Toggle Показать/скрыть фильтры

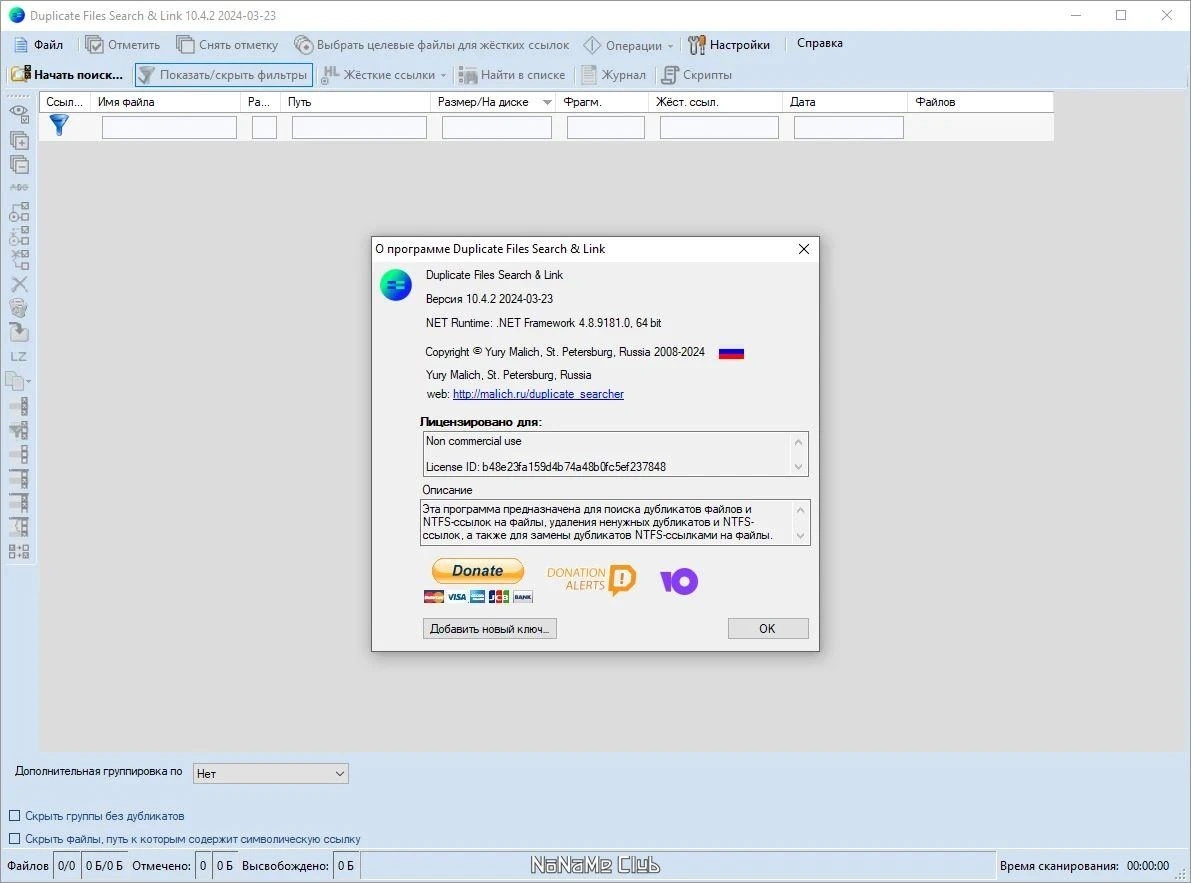click(224, 74)
